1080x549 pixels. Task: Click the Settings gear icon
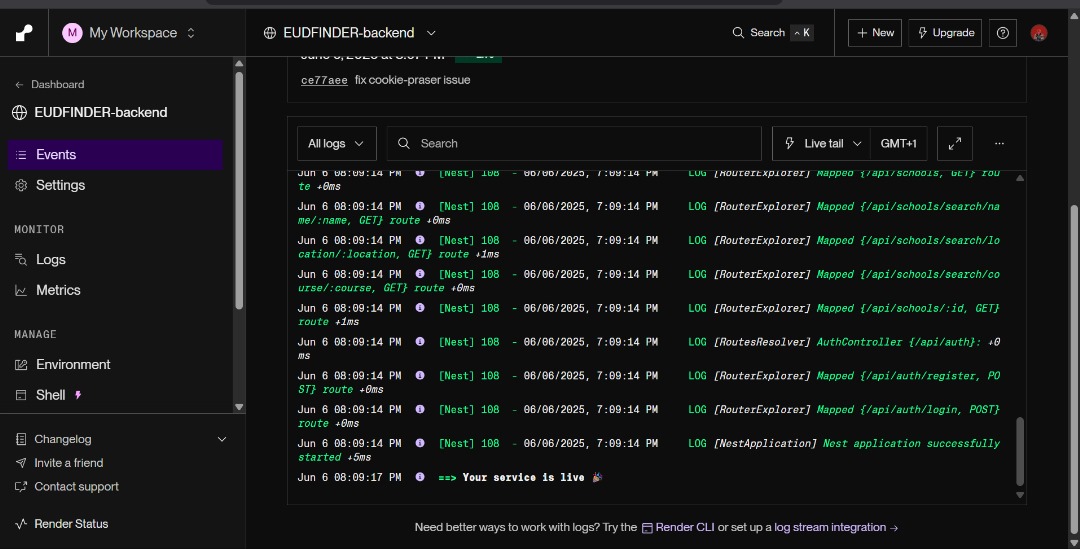21,185
